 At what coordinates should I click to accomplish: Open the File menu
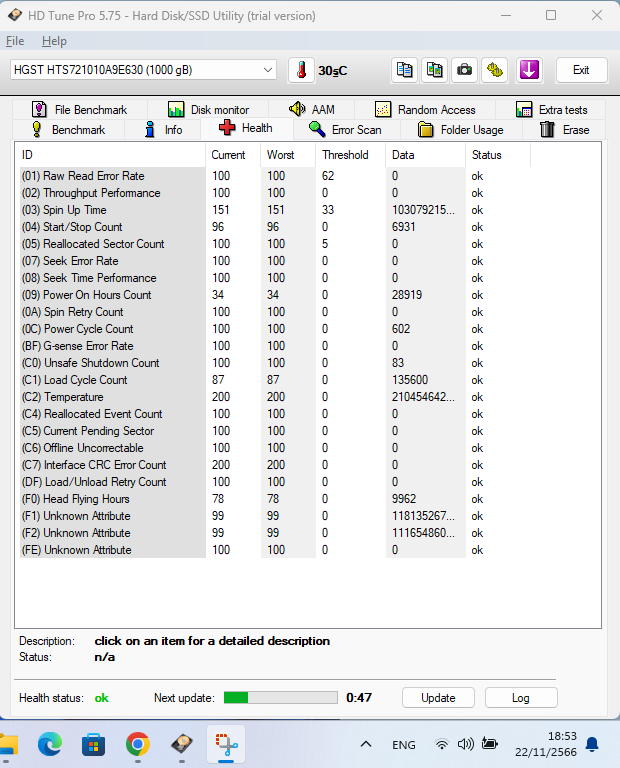[15, 41]
